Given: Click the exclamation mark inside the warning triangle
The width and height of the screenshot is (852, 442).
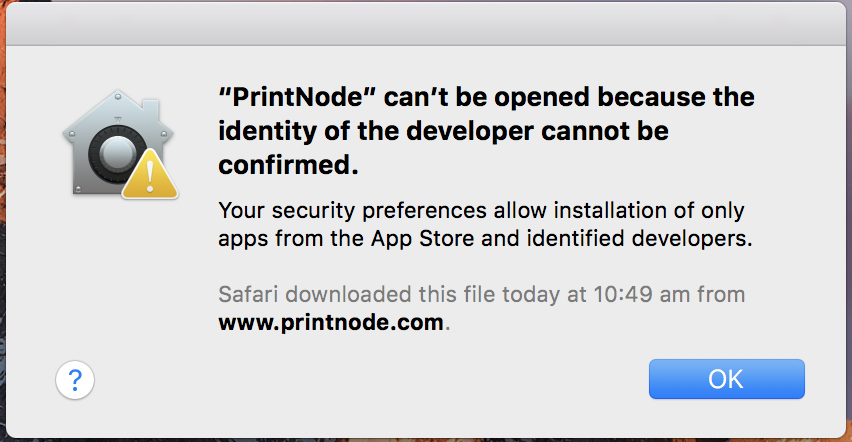Looking at the screenshot, I should 150,177.
